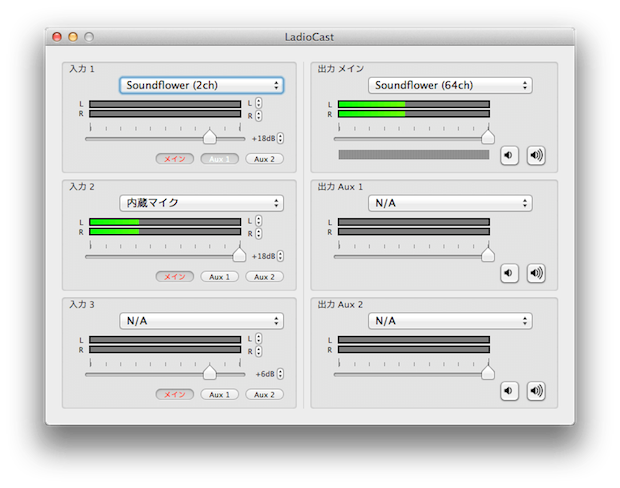
Task: Open the N/A device dropdown in 出力 Aux 1
Action: [x=449, y=203]
